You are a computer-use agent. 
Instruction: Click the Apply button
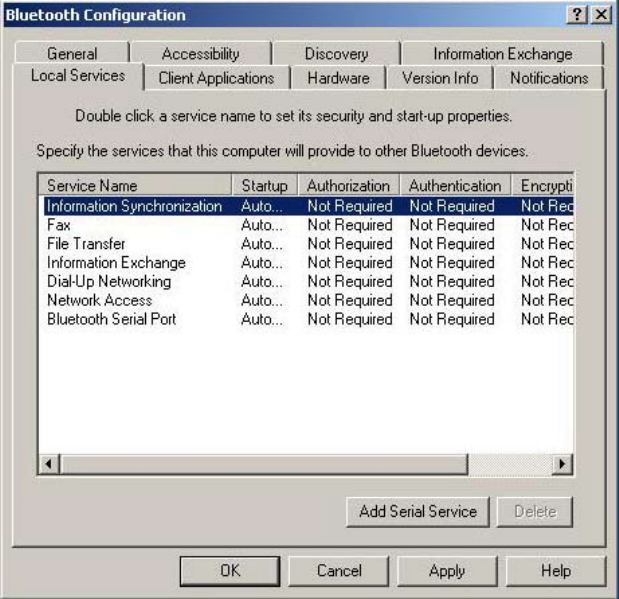pyautogui.click(x=447, y=571)
